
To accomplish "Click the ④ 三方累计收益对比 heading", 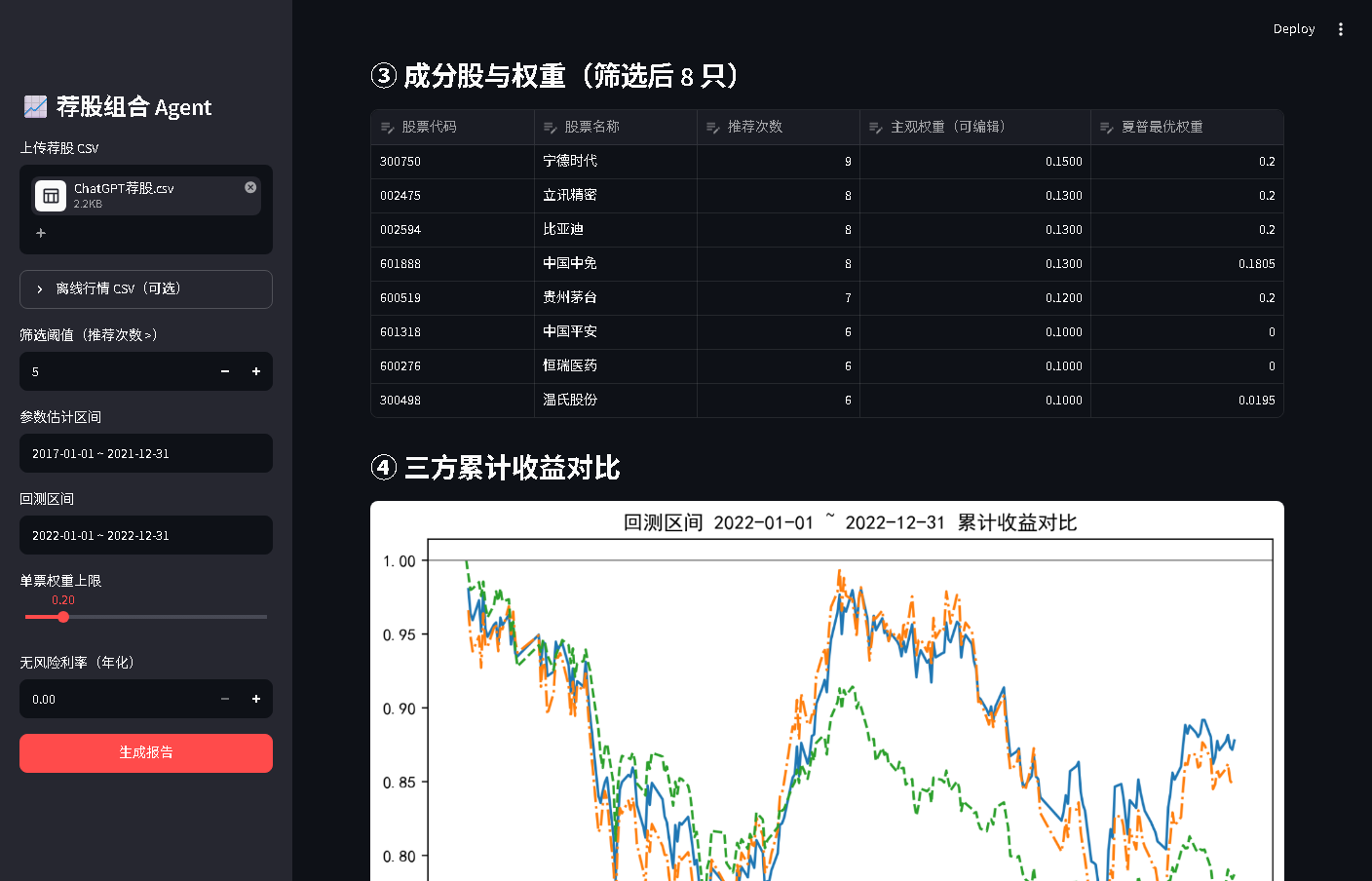I will point(495,468).
